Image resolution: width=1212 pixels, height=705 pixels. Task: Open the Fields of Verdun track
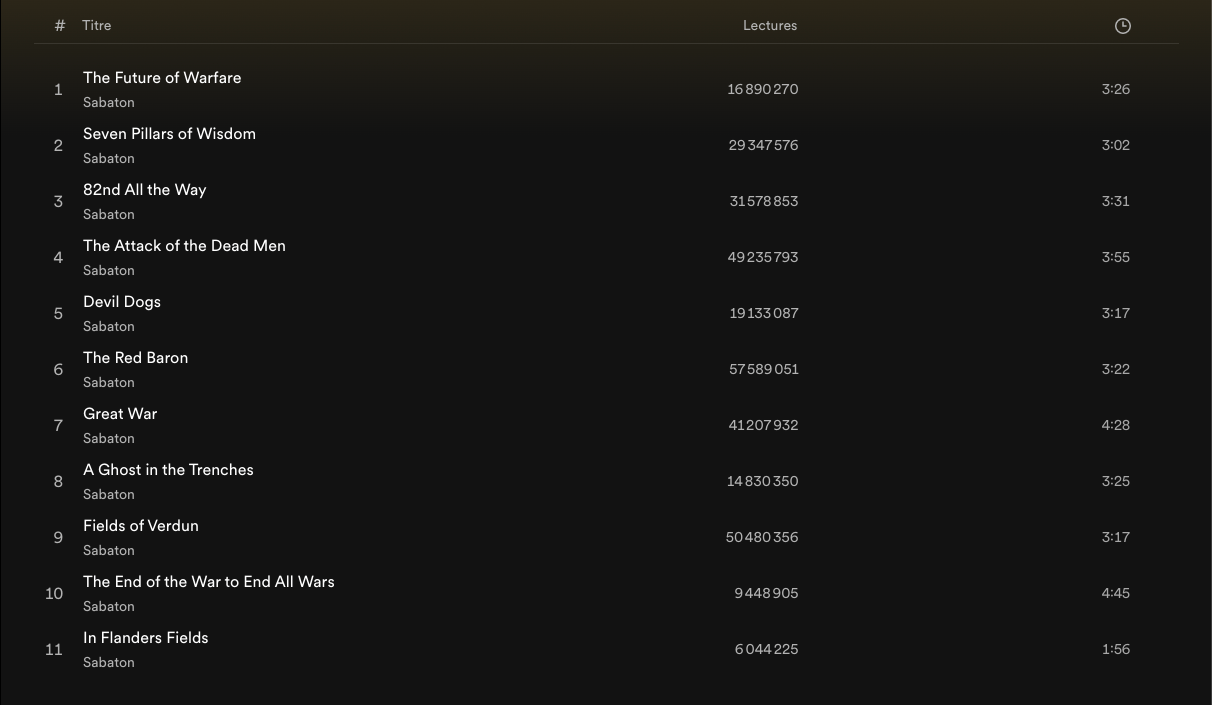point(141,526)
